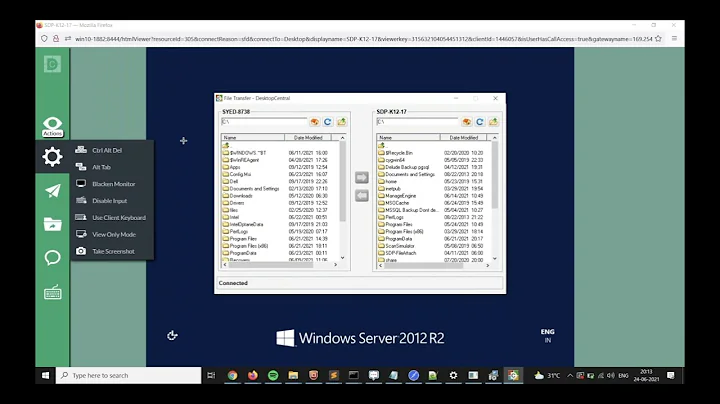
Task: Refresh the SDP-K12-17 file list
Action: (479, 122)
